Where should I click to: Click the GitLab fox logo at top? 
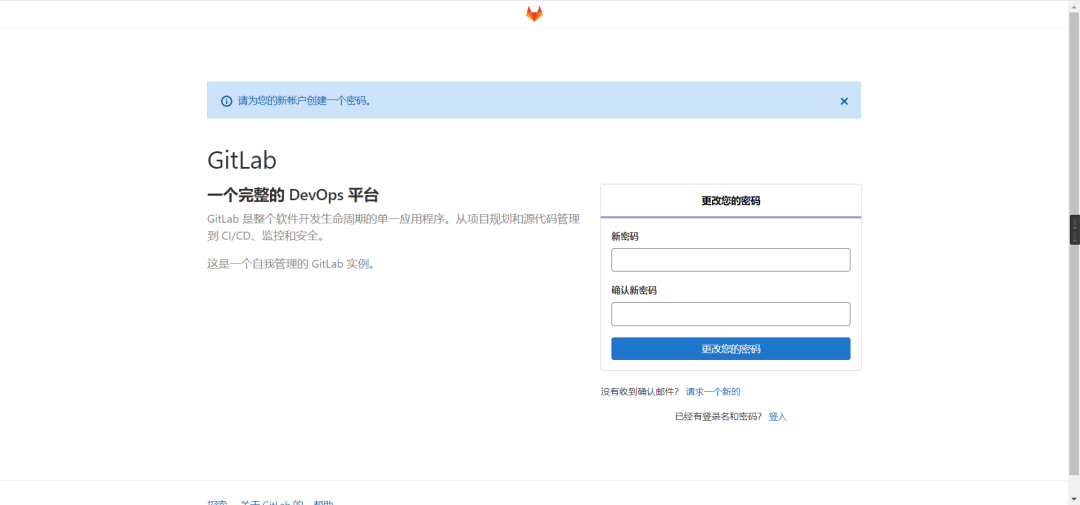tap(534, 14)
